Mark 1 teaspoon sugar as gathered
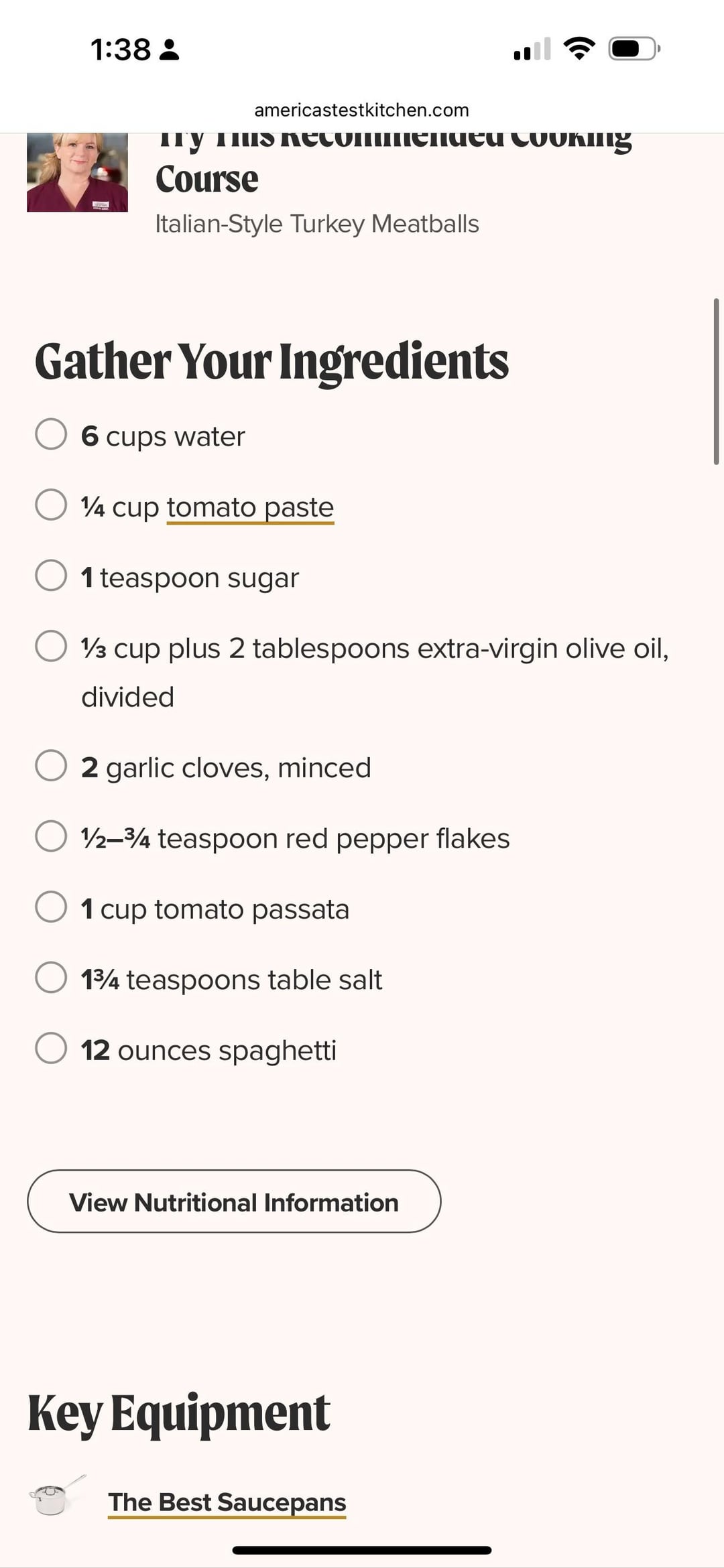Viewport: 724px width, 1568px height. click(51, 576)
